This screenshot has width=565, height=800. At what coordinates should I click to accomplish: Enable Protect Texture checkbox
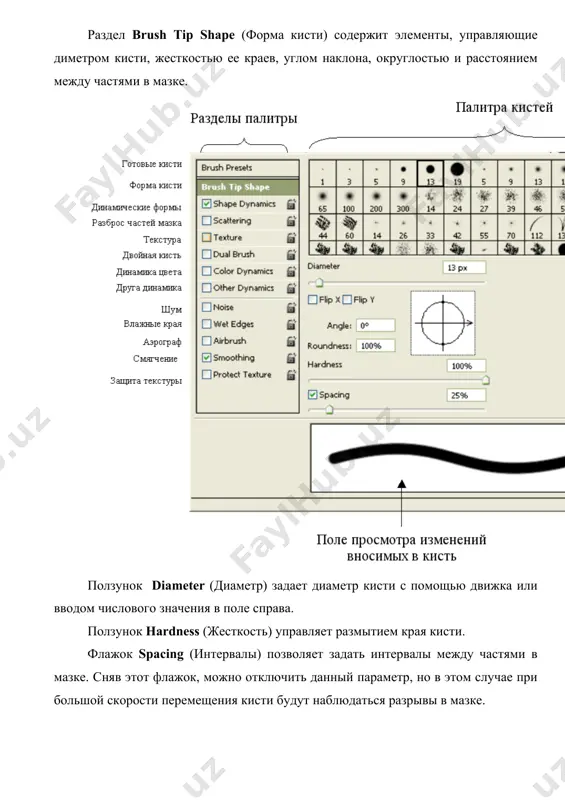click(x=206, y=374)
